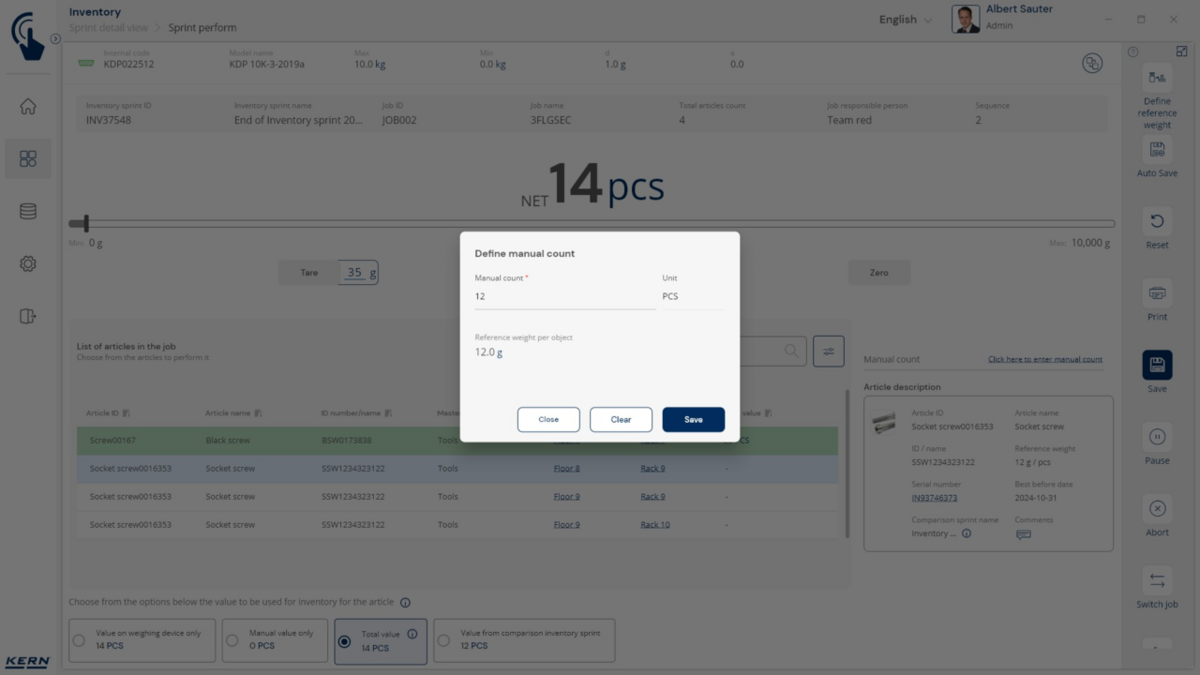This screenshot has width=1200, height=675.
Task: Click the Home icon in left sidebar
Action: [28, 107]
